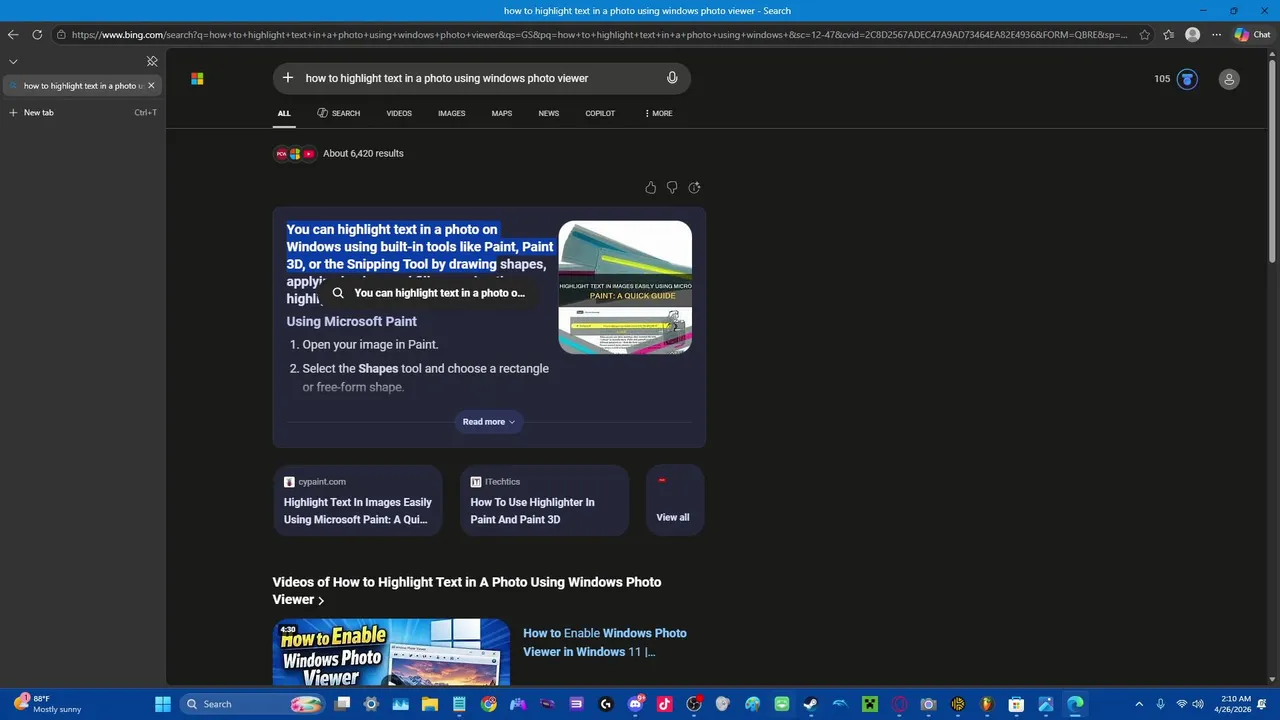The height and width of the screenshot is (720, 1280).
Task: Start voice search with microphone icon
Action: (x=672, y=78)
